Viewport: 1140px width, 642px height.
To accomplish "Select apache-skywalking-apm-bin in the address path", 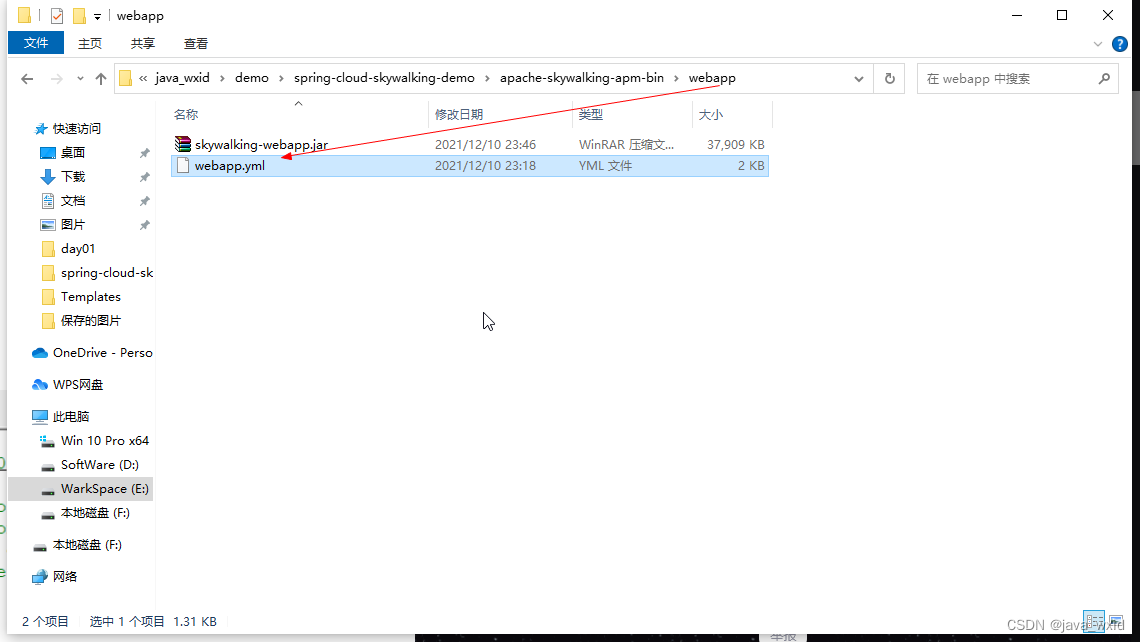I will point(582,78).
